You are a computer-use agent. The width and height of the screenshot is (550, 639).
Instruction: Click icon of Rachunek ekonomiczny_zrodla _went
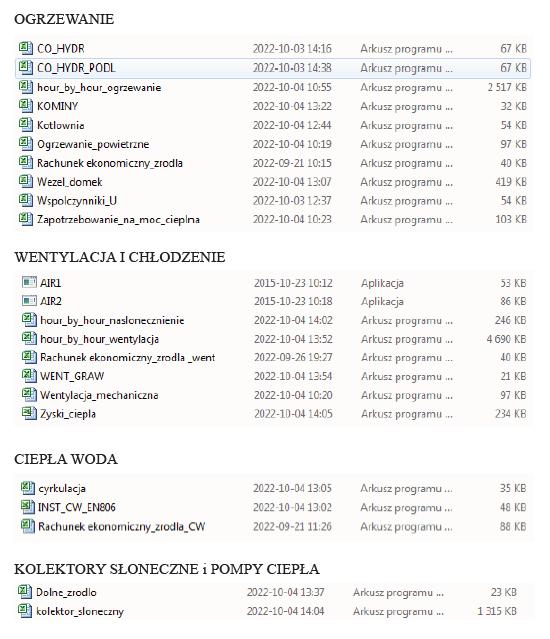click(x=29, y=357)
